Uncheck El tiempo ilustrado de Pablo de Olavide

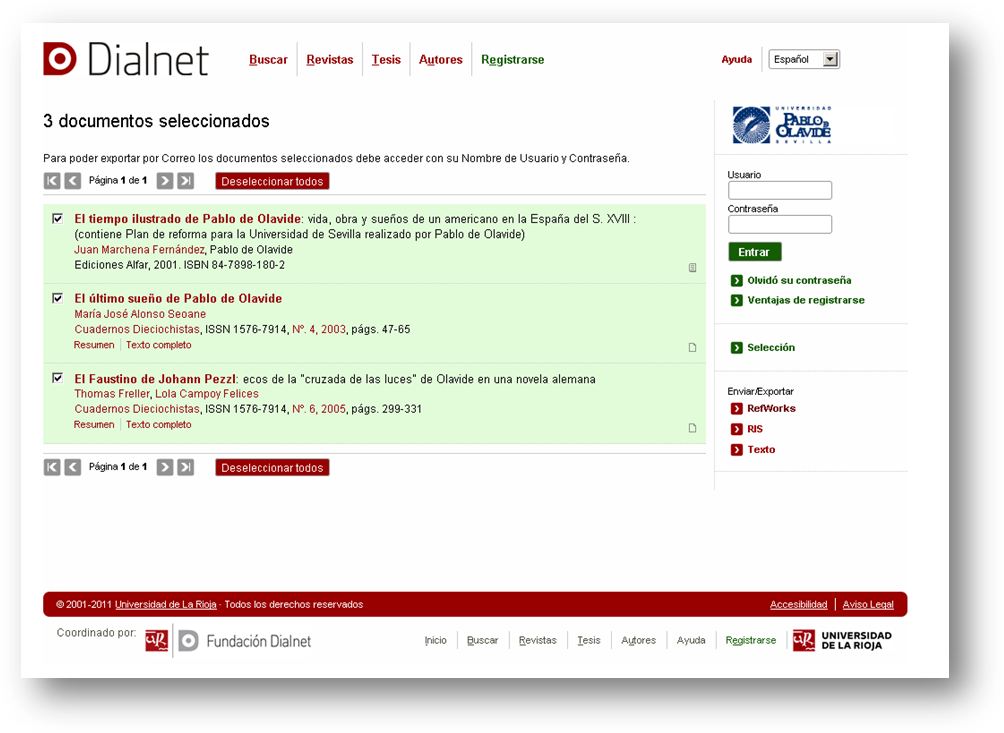coord(58,219)
